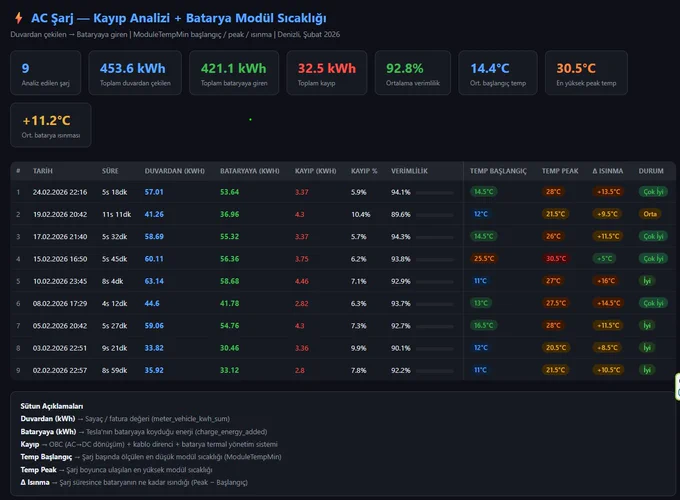Select the 'Bataryaya (kWh)' explanation label
The width and height of the screenshot is (680, 500).
tap(48, 432)
